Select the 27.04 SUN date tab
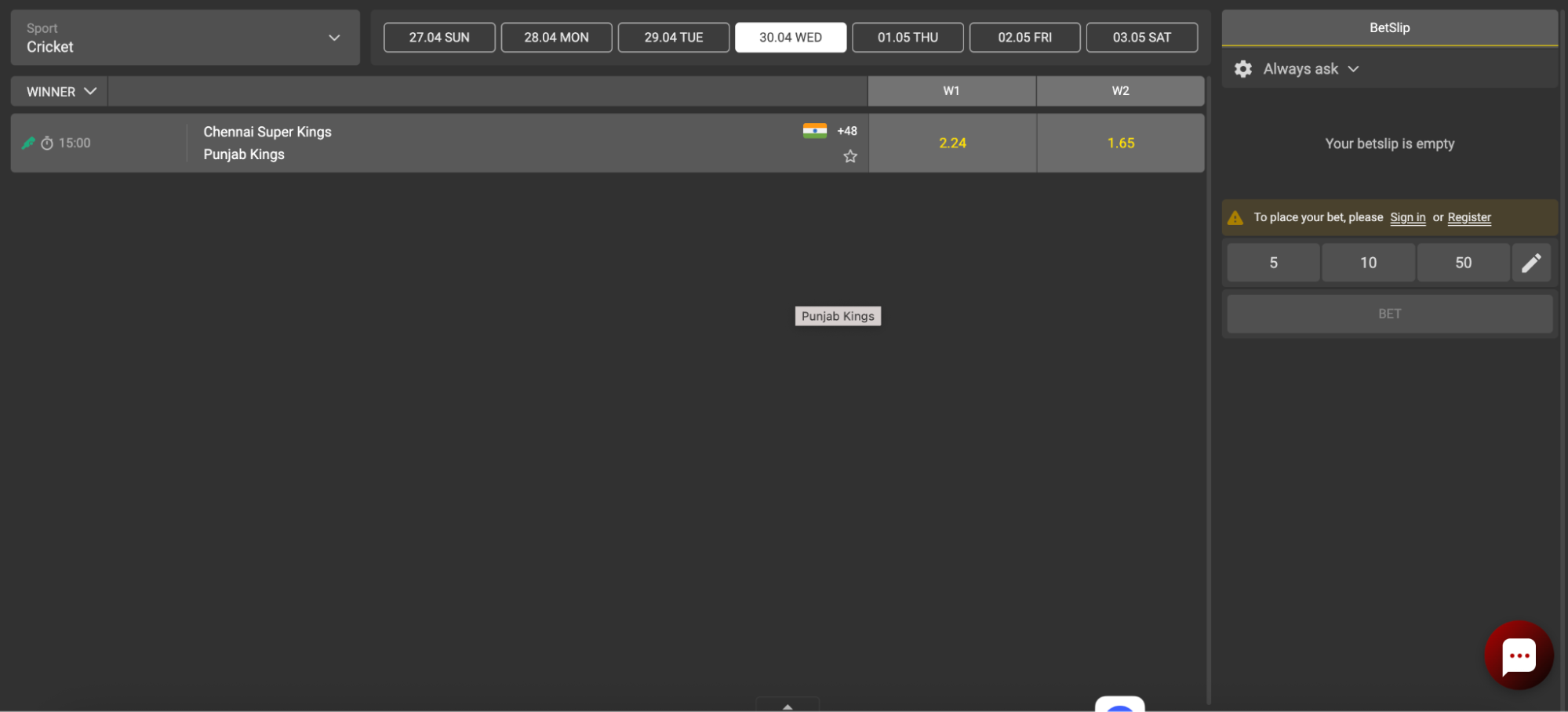 439,38
